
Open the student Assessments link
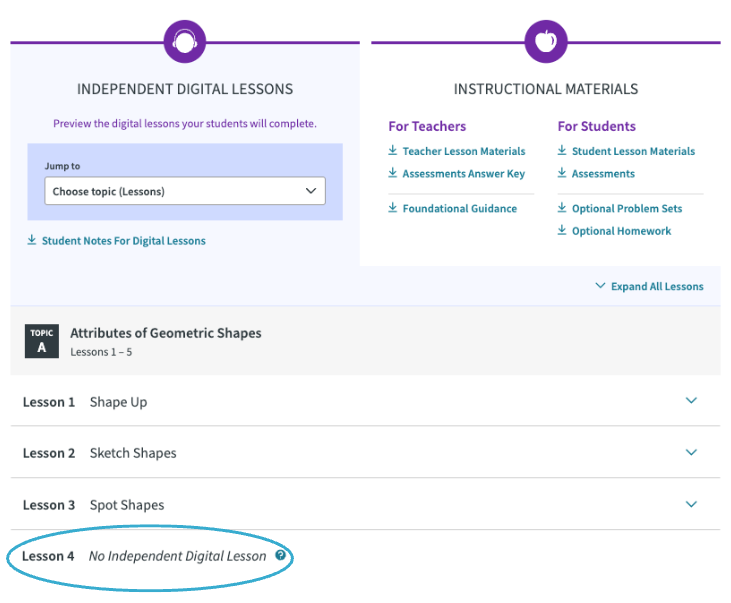point(603,173)
